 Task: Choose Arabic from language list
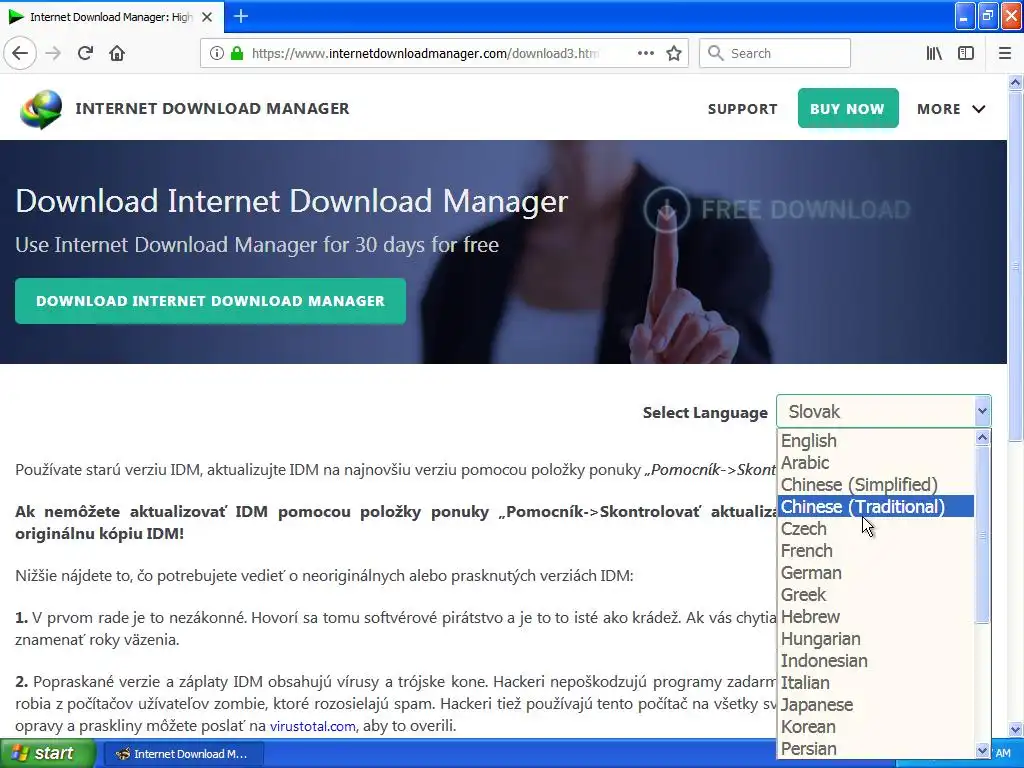point(875,463)
